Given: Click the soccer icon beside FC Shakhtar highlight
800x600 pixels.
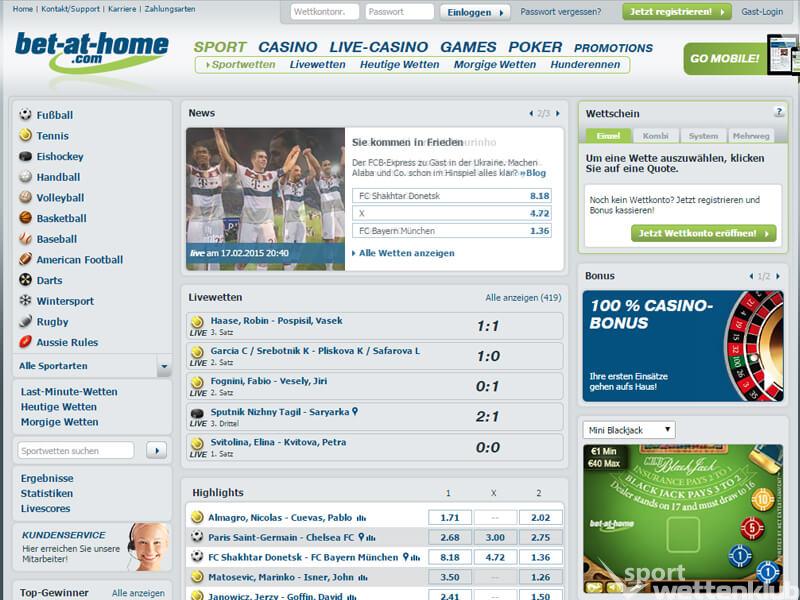Looking at the screenshot, I should [x=197, y=557].
